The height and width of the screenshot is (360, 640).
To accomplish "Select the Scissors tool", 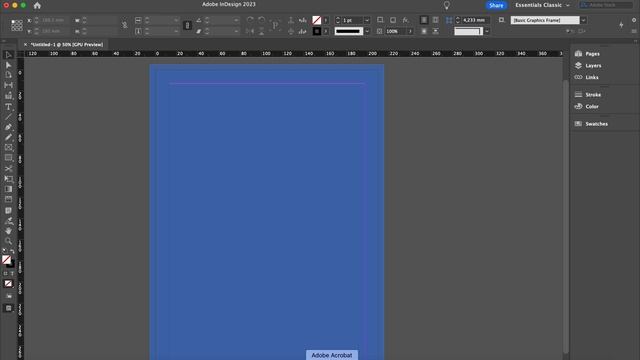I will (x=9, y=169).
